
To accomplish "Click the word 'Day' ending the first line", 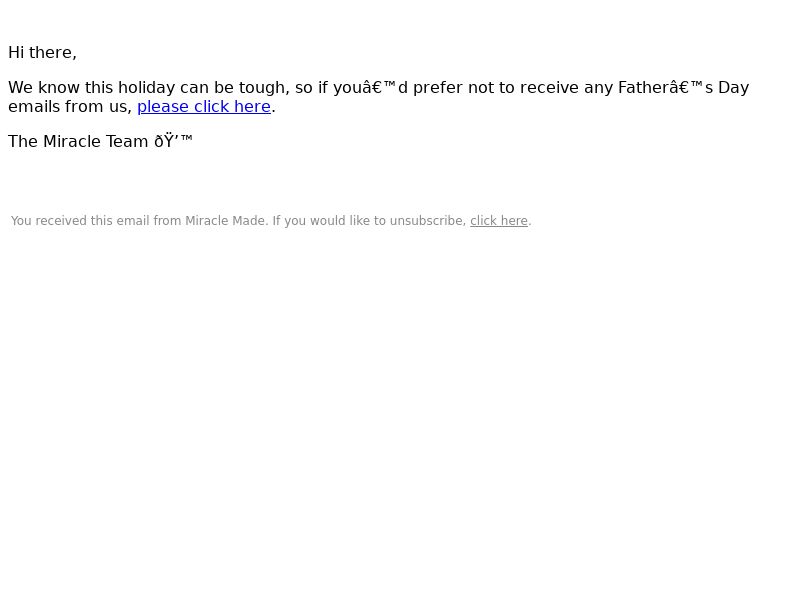I will [x=733, y=87].
